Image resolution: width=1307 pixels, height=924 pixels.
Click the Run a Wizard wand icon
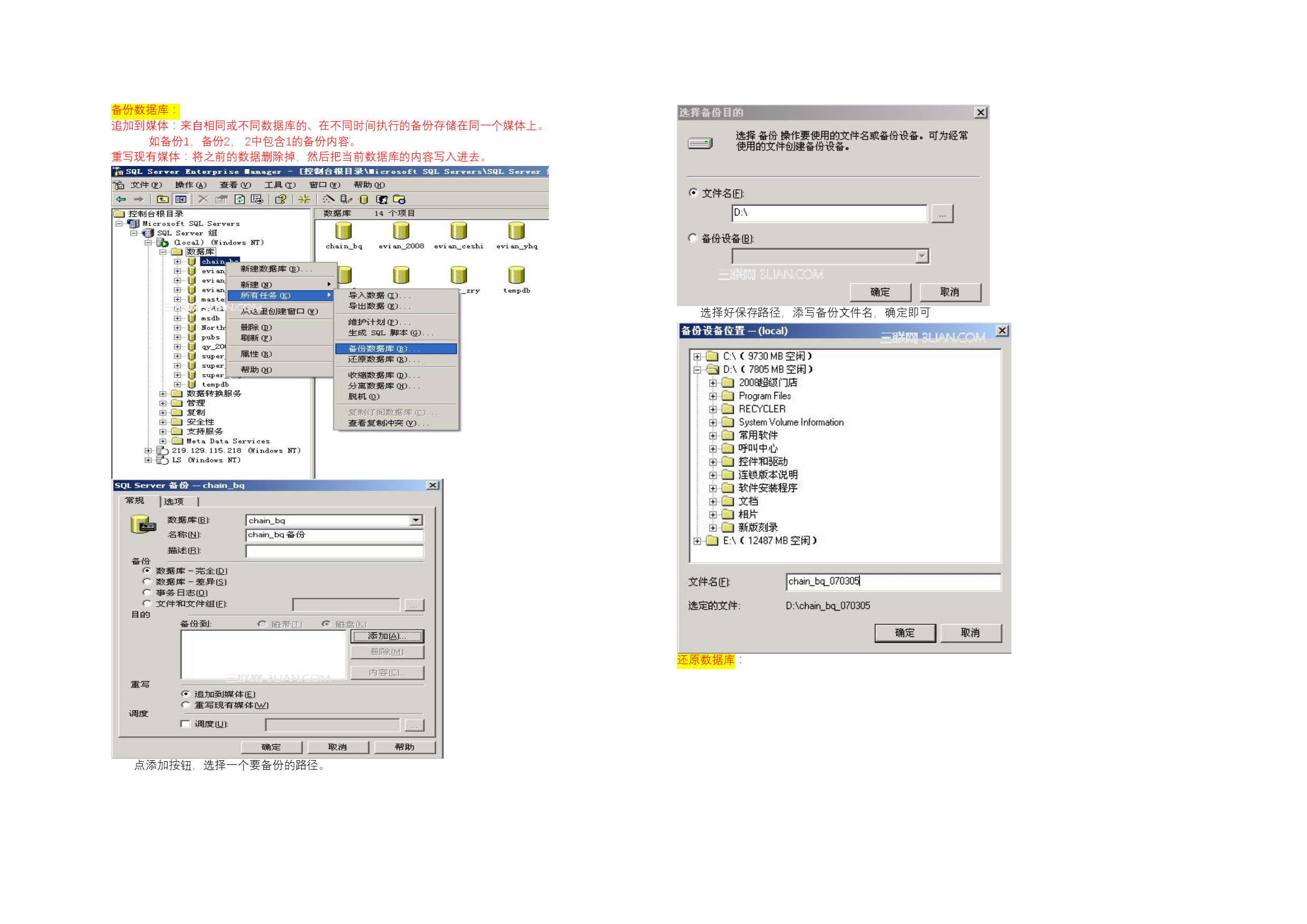328,199
